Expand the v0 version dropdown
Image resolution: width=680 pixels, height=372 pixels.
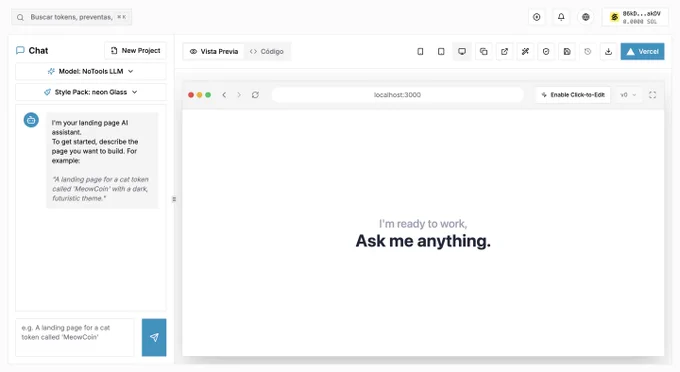coord(628,95)
